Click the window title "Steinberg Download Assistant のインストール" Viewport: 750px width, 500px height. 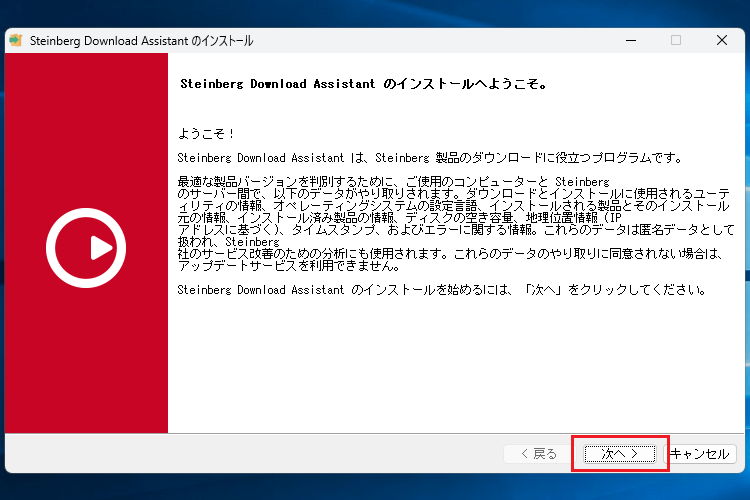pos(141,41)
